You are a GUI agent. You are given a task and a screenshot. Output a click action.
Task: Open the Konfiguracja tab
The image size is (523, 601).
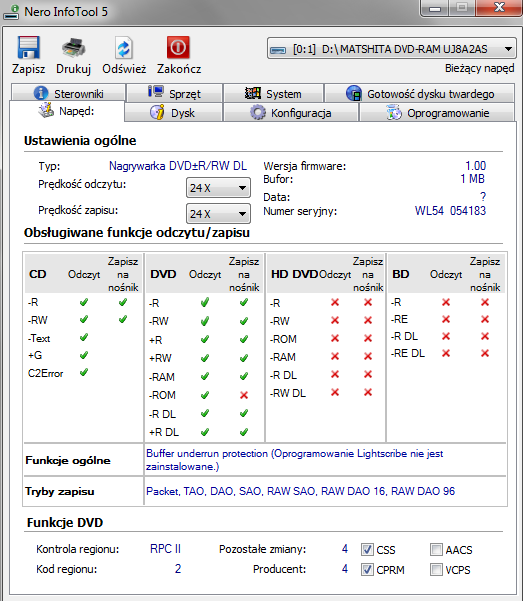coord(291,113)
